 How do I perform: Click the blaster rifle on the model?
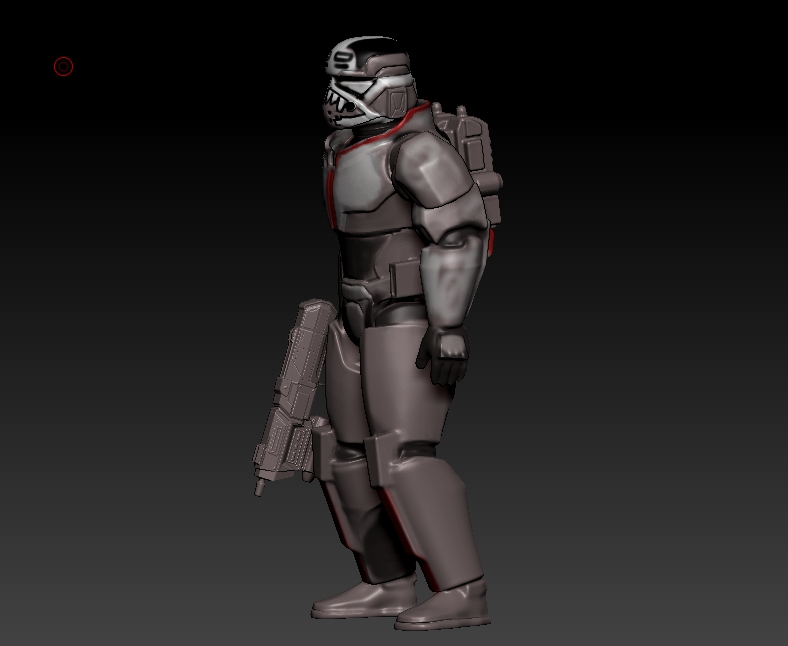(294, 397)
